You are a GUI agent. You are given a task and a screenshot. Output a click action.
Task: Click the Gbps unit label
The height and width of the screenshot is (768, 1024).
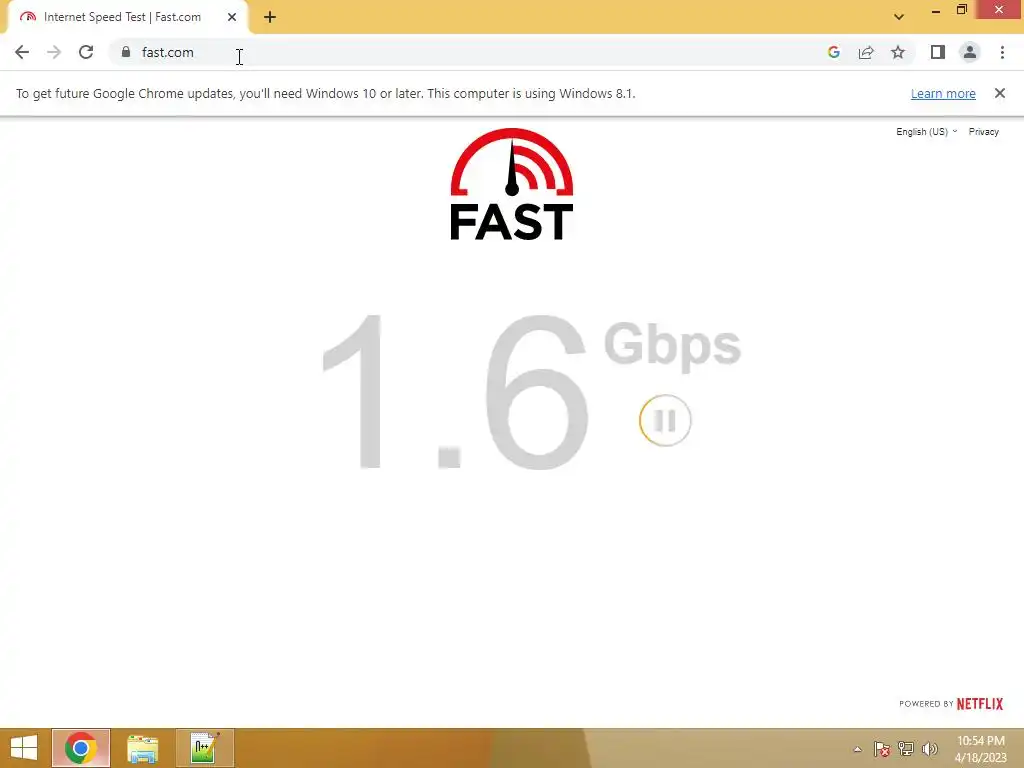click(x=672, y=345)
